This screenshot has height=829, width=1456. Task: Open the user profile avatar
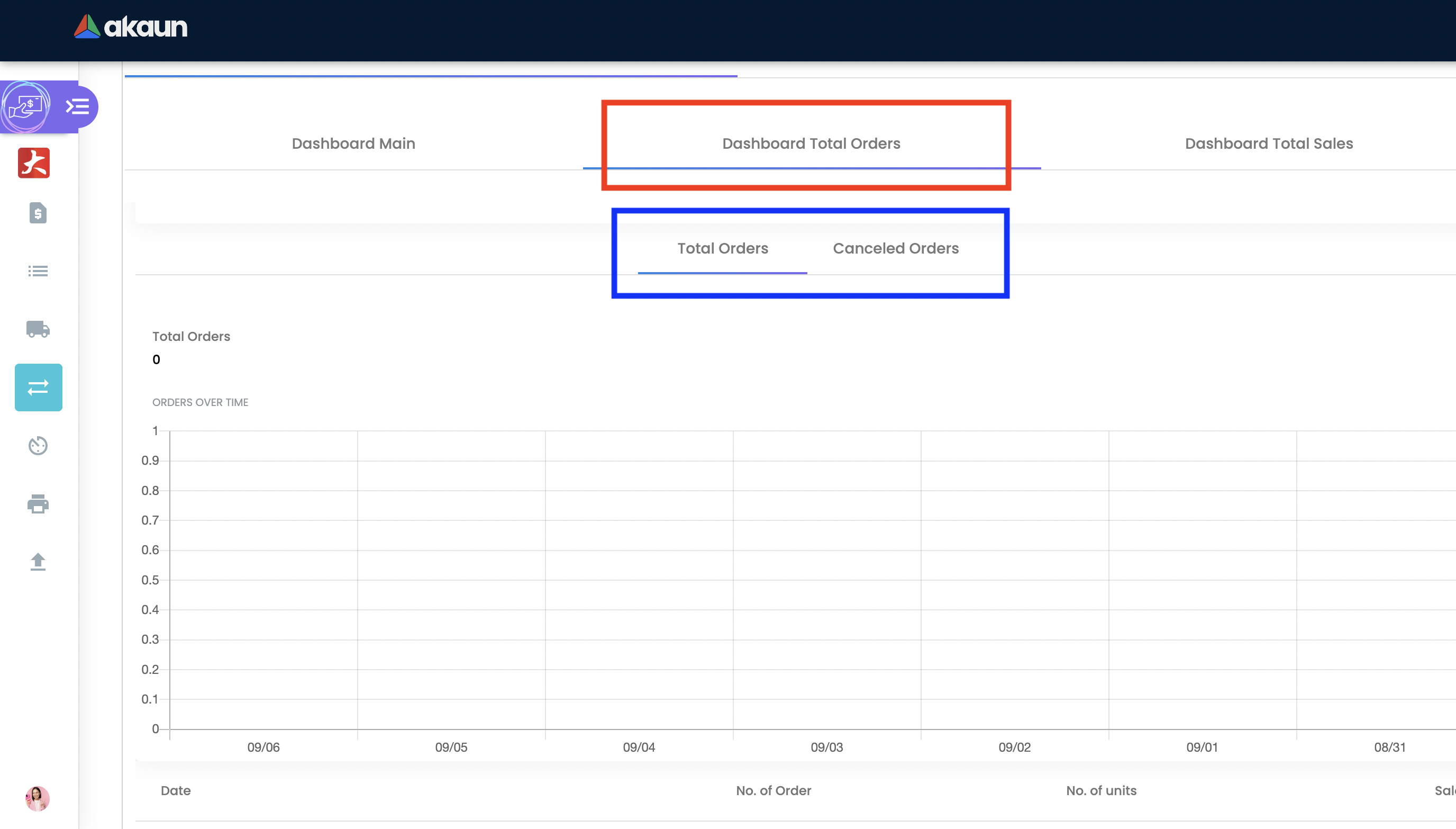38,798
